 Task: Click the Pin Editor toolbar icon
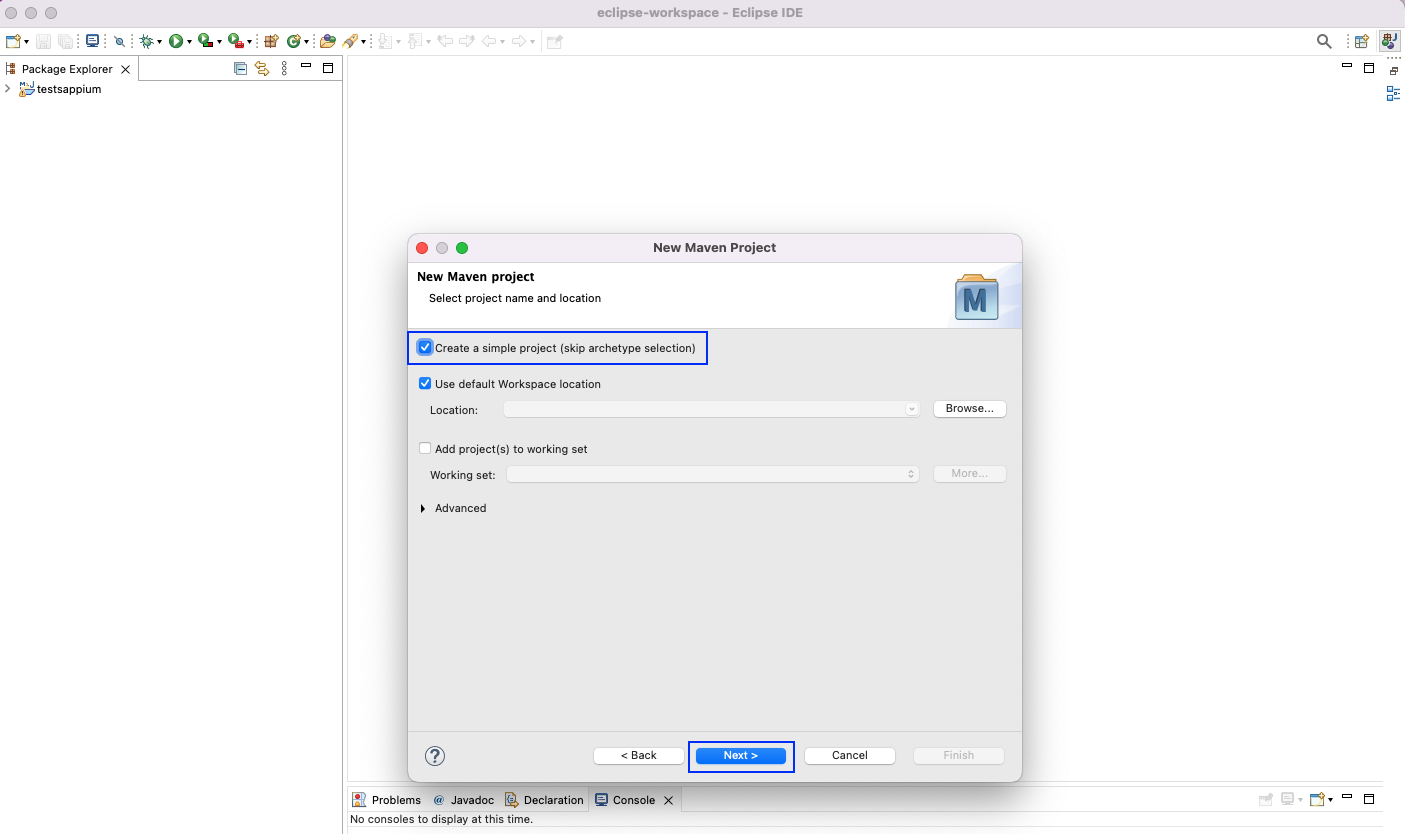point(554,41)
